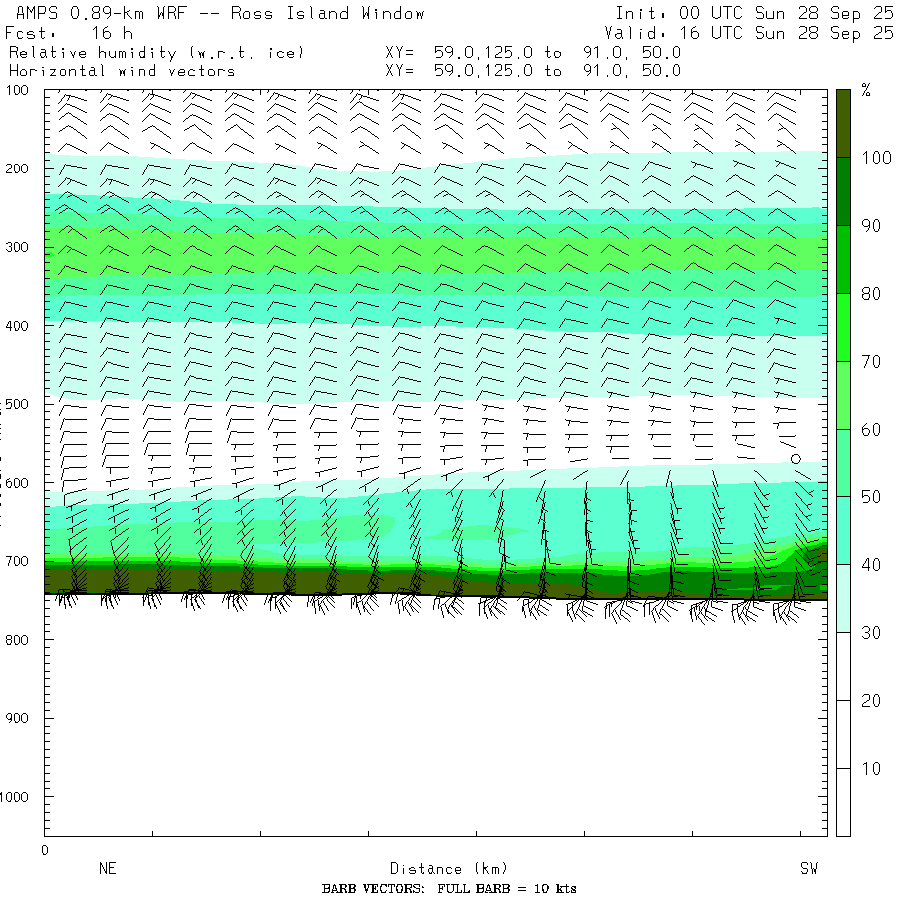This screenshot has width=900, height=900.
Task: Click the SW endpoint label below the axis
Action: coord(808,869)
